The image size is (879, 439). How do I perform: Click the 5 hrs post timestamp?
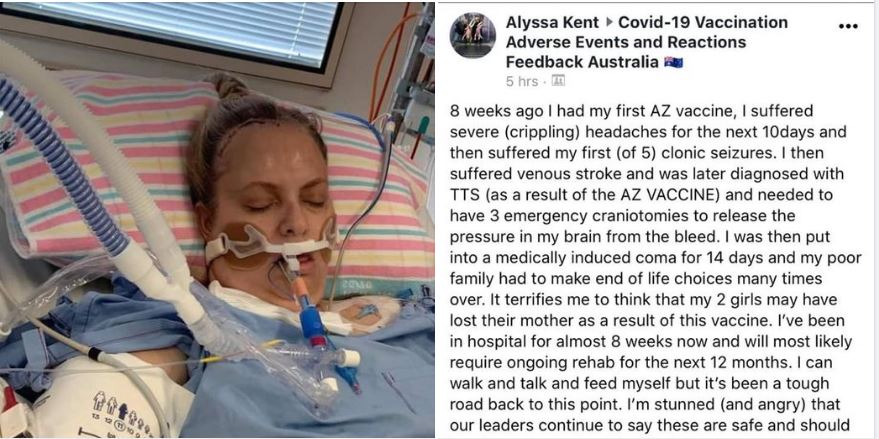tap(522, 82)
